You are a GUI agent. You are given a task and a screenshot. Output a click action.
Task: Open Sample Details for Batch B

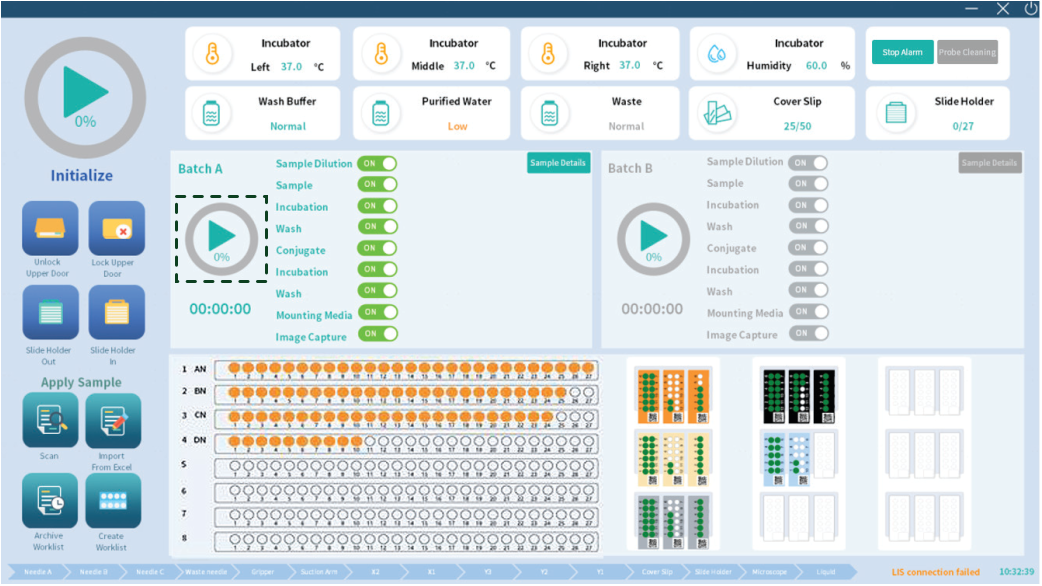[990, 163]
